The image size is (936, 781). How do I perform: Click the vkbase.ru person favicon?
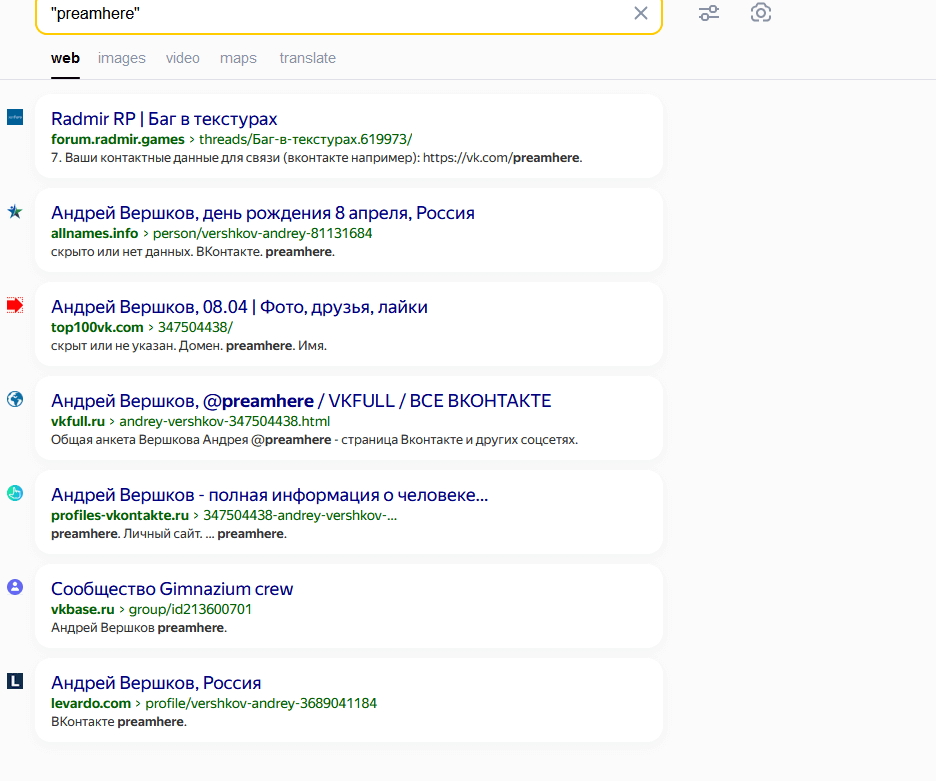(x=15, y=587)
